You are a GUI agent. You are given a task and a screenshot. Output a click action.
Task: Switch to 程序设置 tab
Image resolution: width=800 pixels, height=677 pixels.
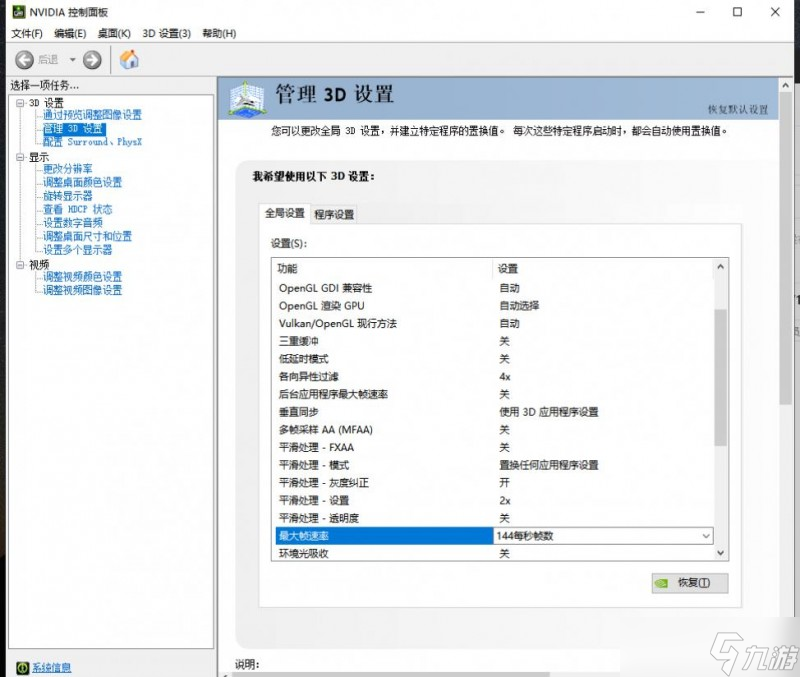(334, 214)
